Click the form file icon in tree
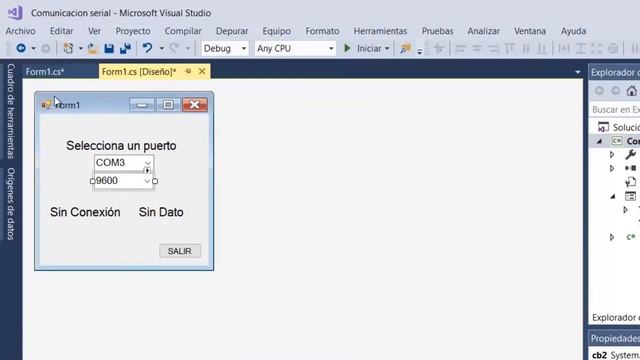Screen dimensions: 640x360 [630, 196]
